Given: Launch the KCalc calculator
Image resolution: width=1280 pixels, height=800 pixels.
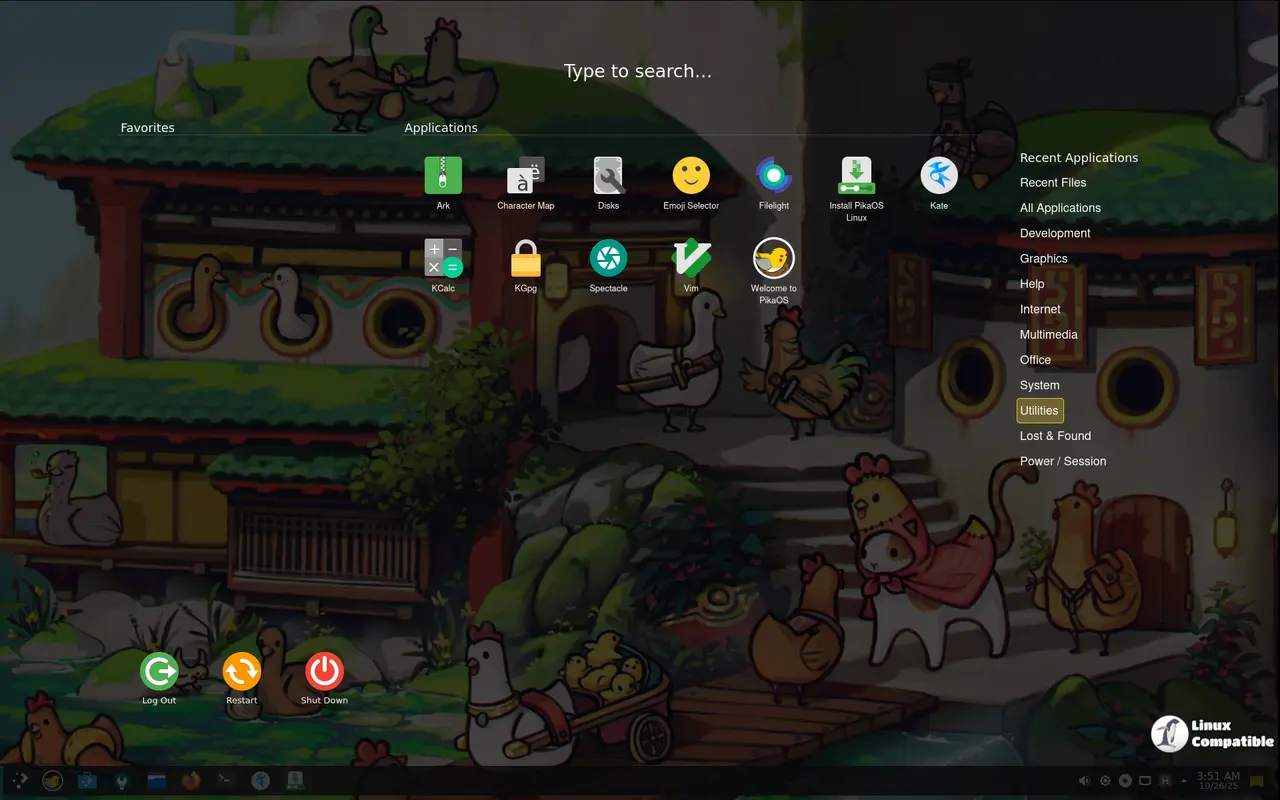Looking at the screenshot, I should (443, 258).
